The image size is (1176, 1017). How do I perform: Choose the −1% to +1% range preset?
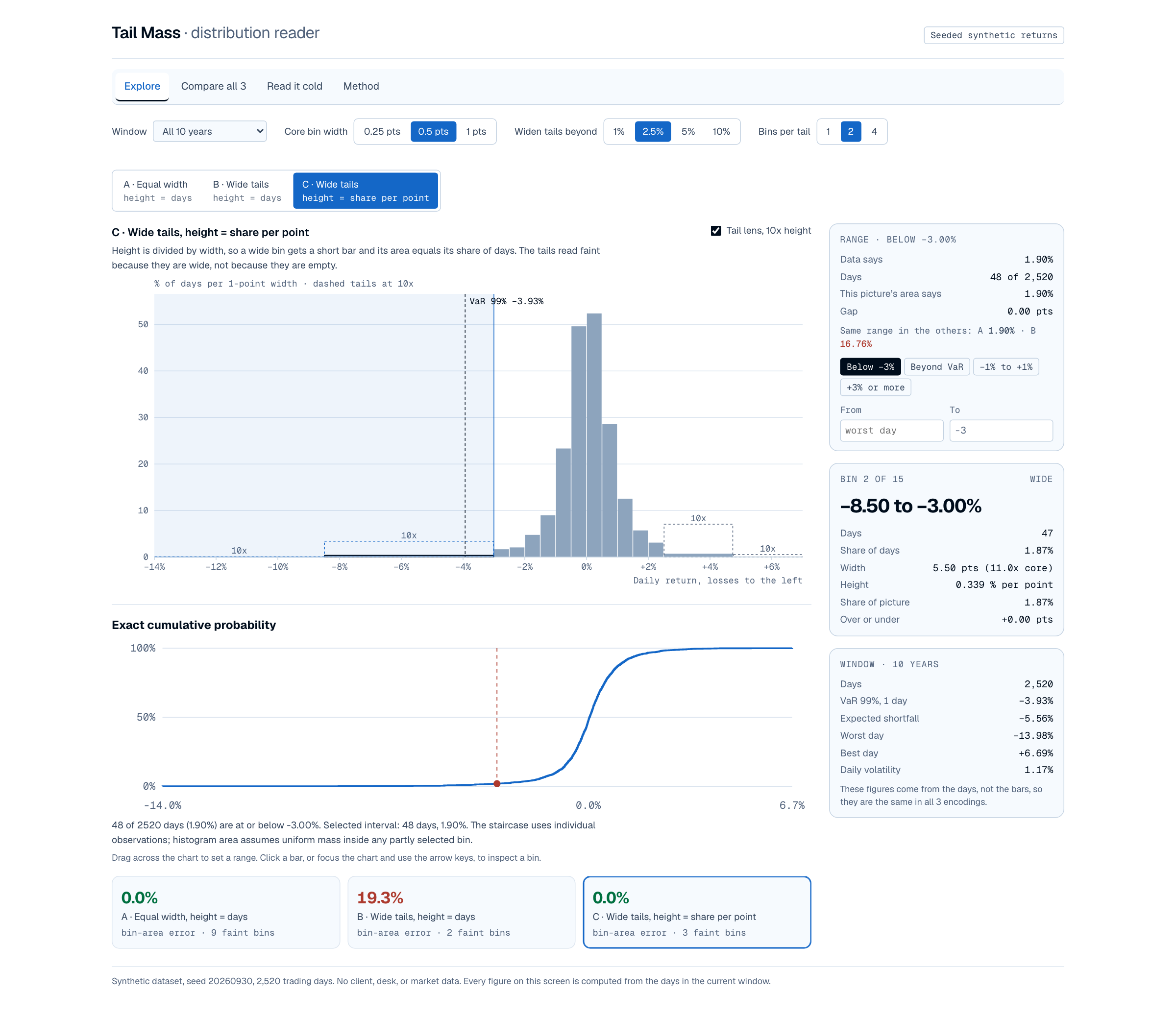1006,366
